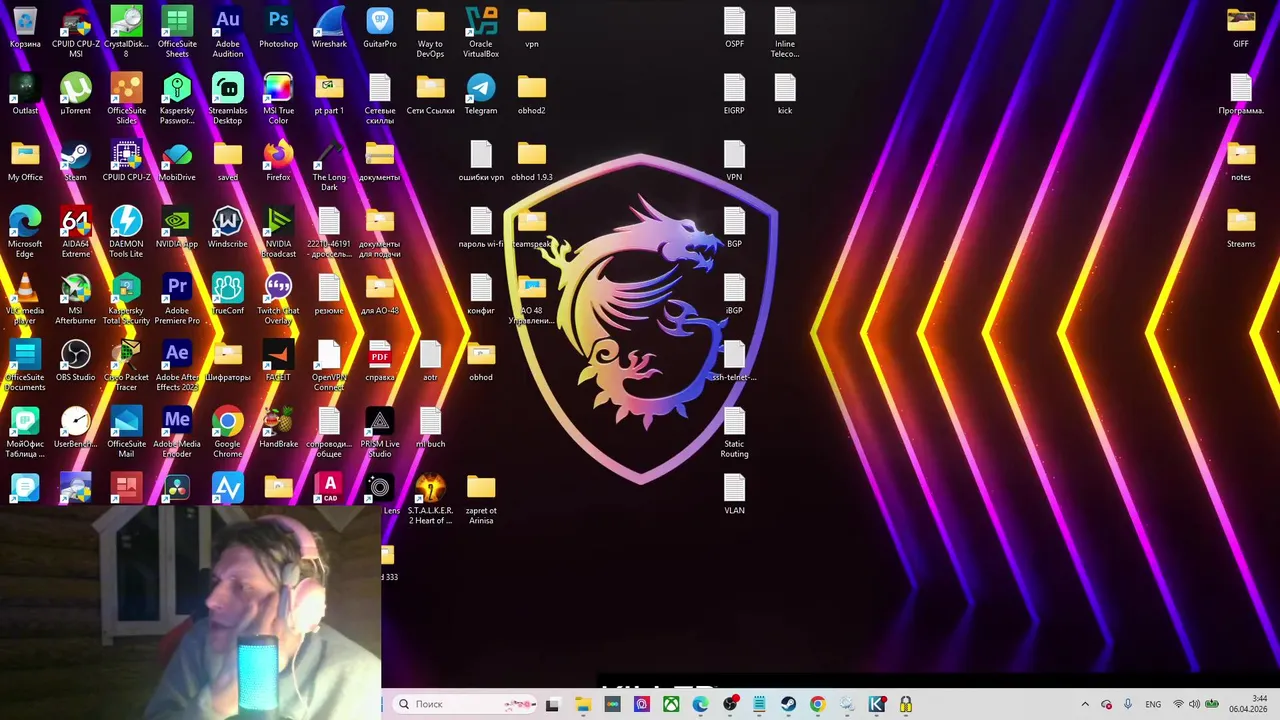Open the справка PDF file
The height and width of the screenshot is (720, 1280).
tap(380, 362)
